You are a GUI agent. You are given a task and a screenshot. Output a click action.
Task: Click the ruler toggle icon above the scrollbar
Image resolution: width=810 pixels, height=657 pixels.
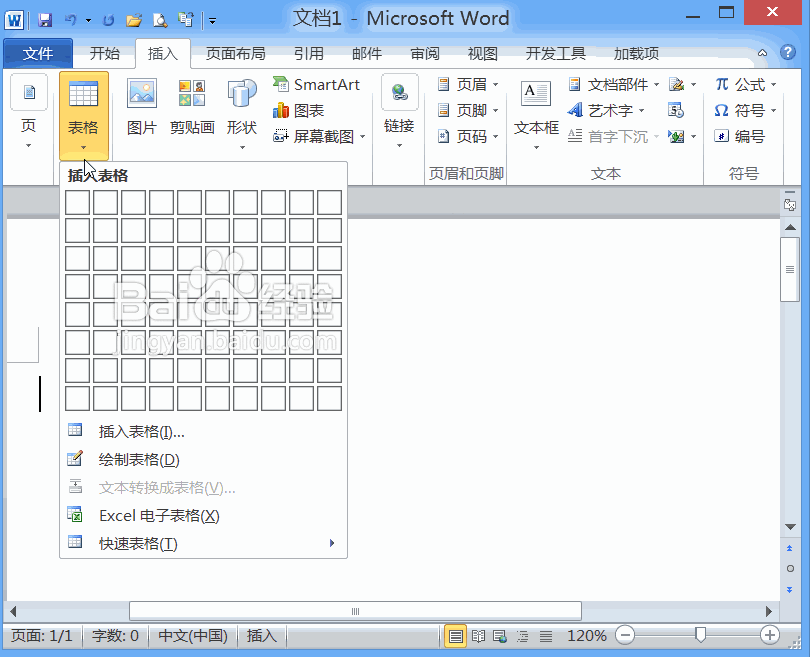click(x=789, y=205)
